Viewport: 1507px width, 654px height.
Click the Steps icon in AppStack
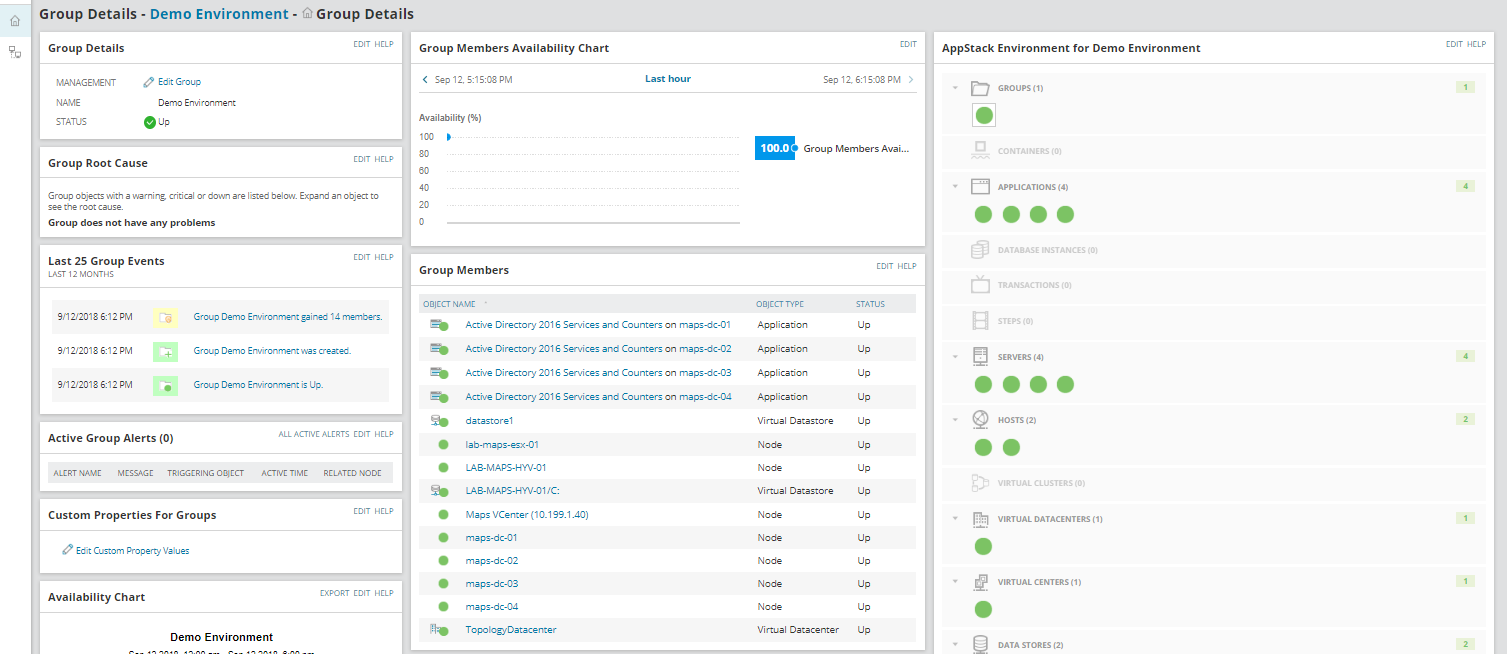[x=980, y=321]
